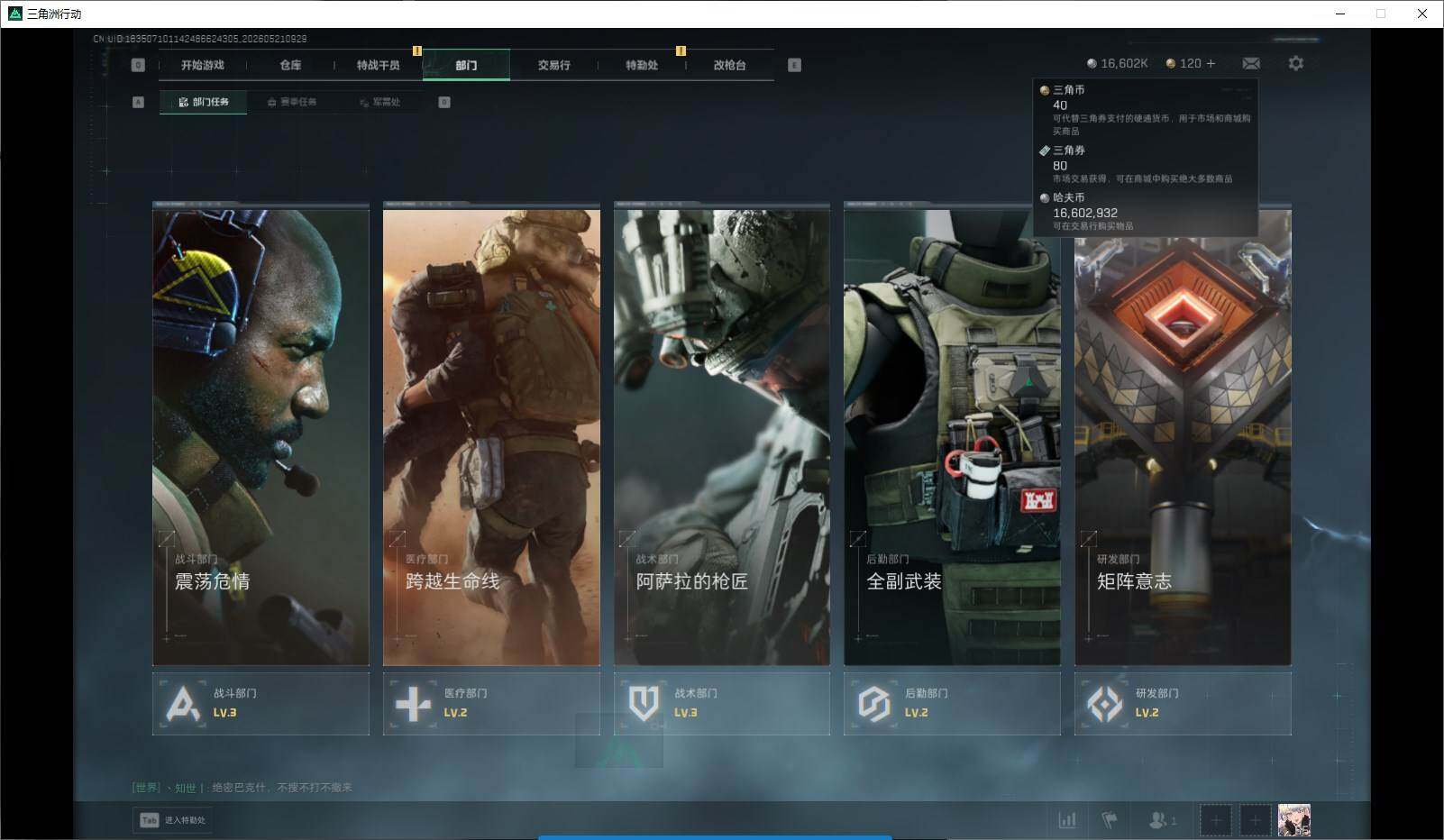The height and width of the screenshot is (840, 1444).
Task: Click the 哈夫币 coin icon in tooltip
Action: 1045,197
